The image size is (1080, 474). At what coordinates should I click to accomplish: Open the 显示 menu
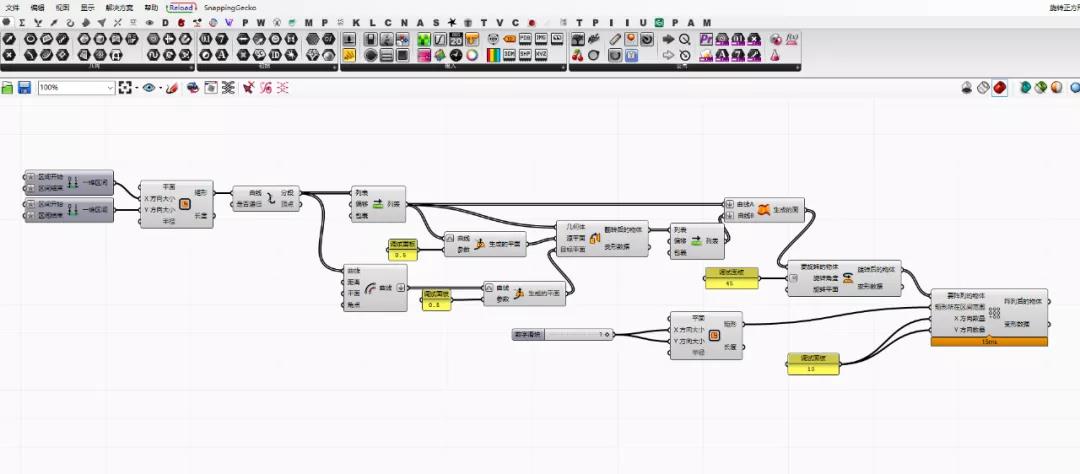pos(87,7)
